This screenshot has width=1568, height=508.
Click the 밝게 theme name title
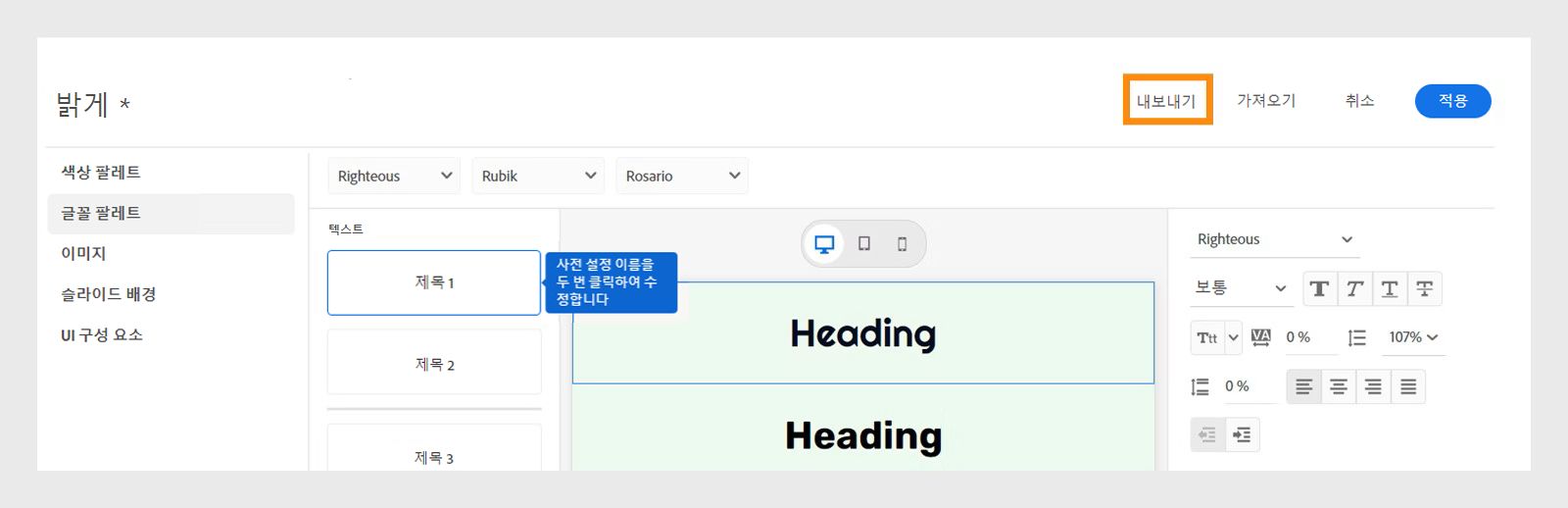[82, 103]
